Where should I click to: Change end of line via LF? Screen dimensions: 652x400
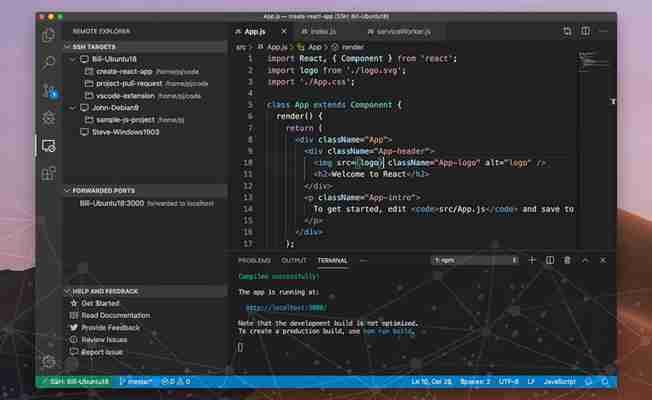[531, 381]
